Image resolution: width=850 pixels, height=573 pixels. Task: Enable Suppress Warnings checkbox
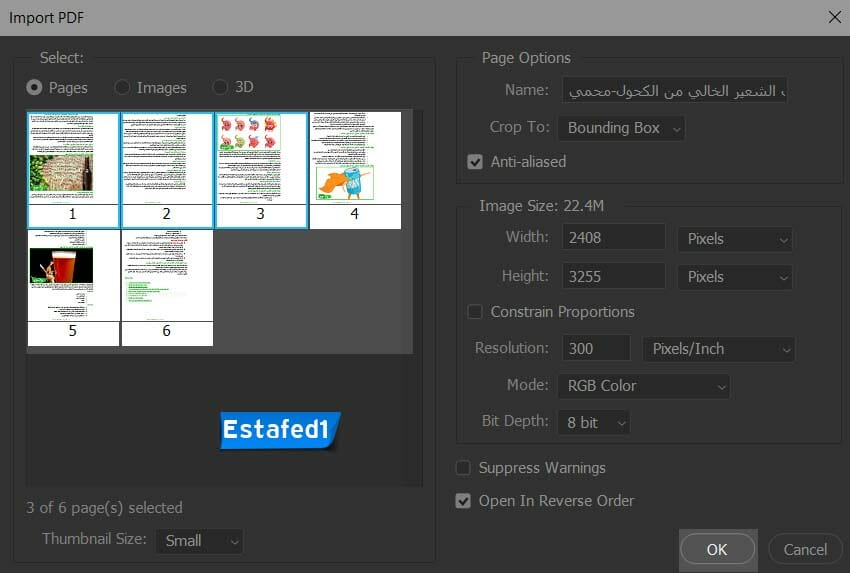[x=463, y=468]
